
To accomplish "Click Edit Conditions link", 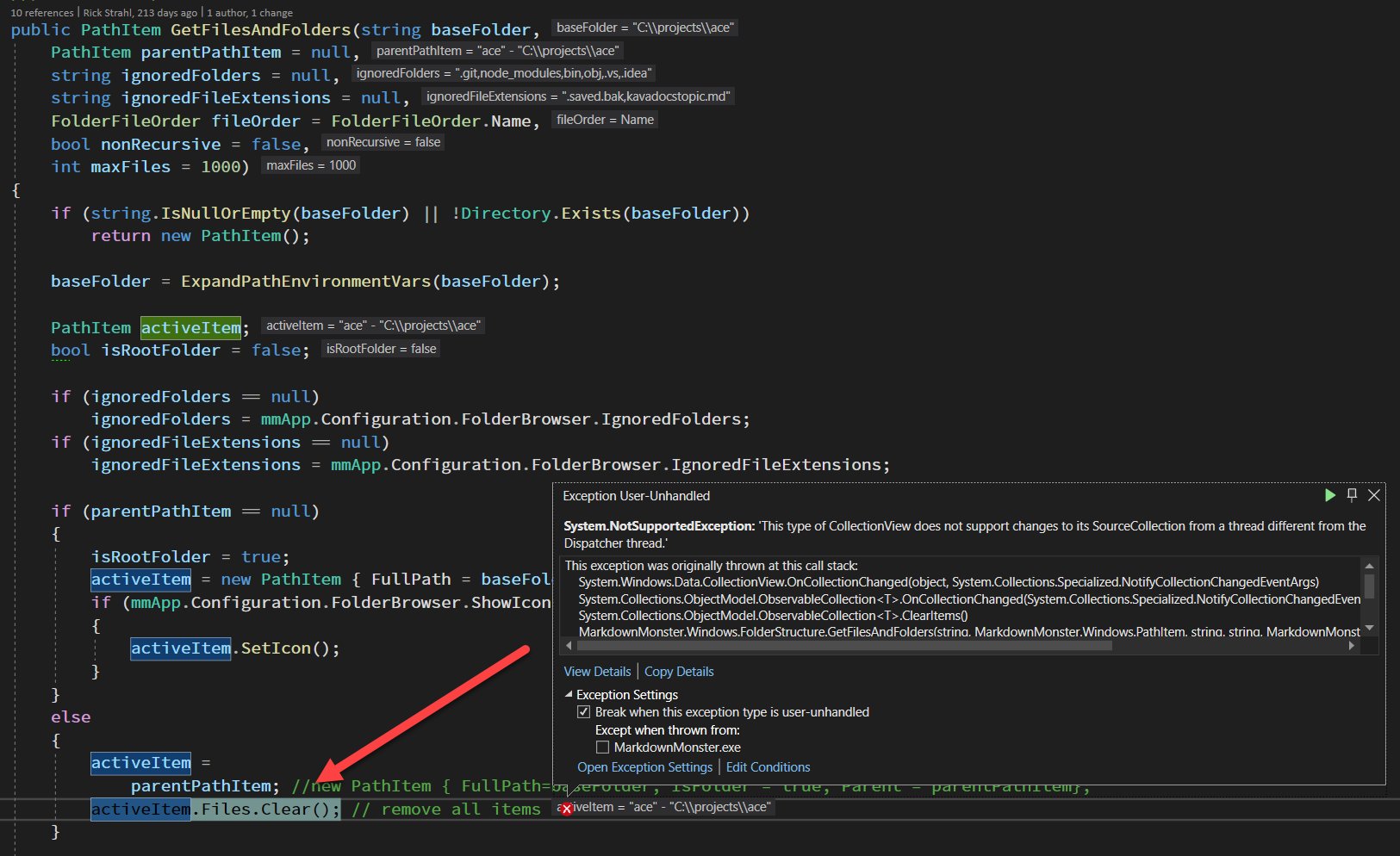I will 768,767.
